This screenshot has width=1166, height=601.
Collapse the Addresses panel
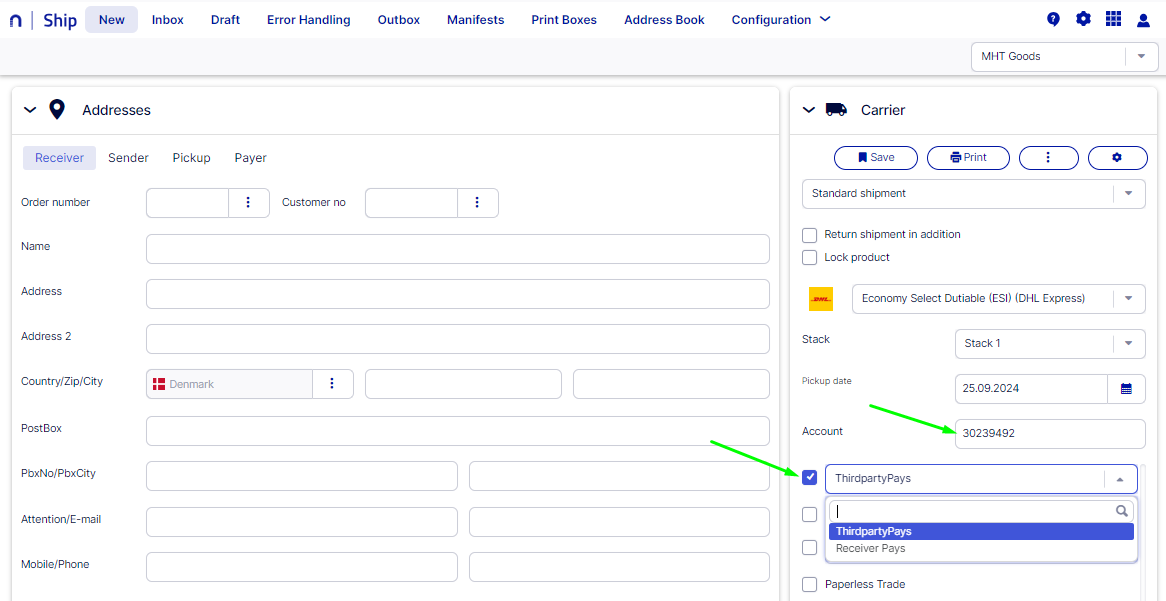[30, 110]
